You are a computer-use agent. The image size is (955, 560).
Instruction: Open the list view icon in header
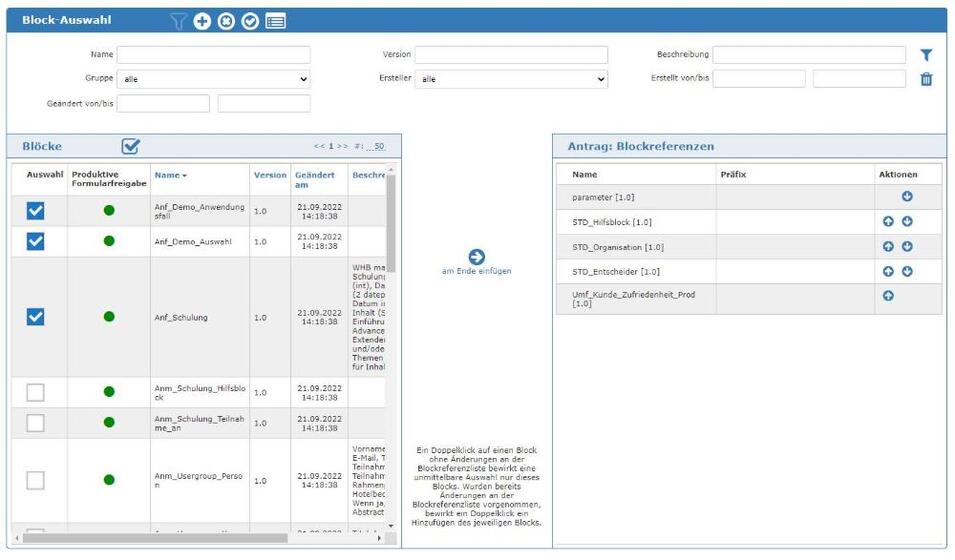(275, 21)
